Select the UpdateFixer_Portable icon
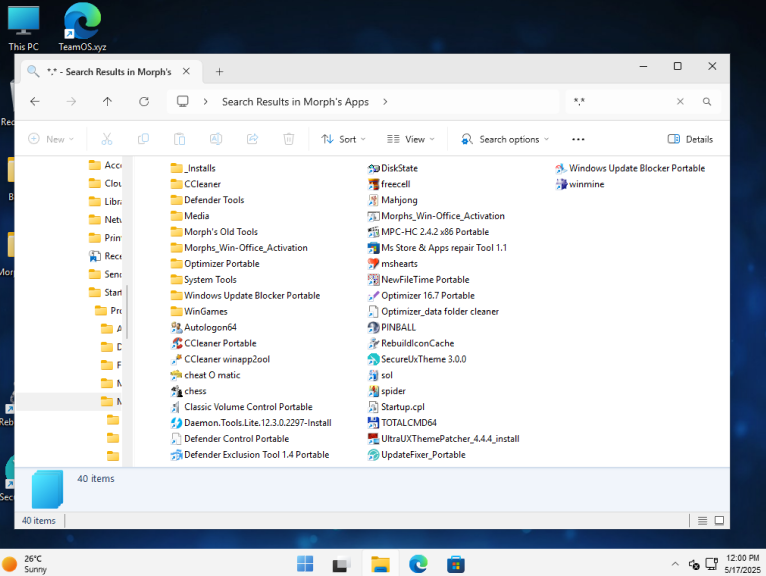Viewport: 766px width, 576px height. pyautogui.click(x=374, y=455)
